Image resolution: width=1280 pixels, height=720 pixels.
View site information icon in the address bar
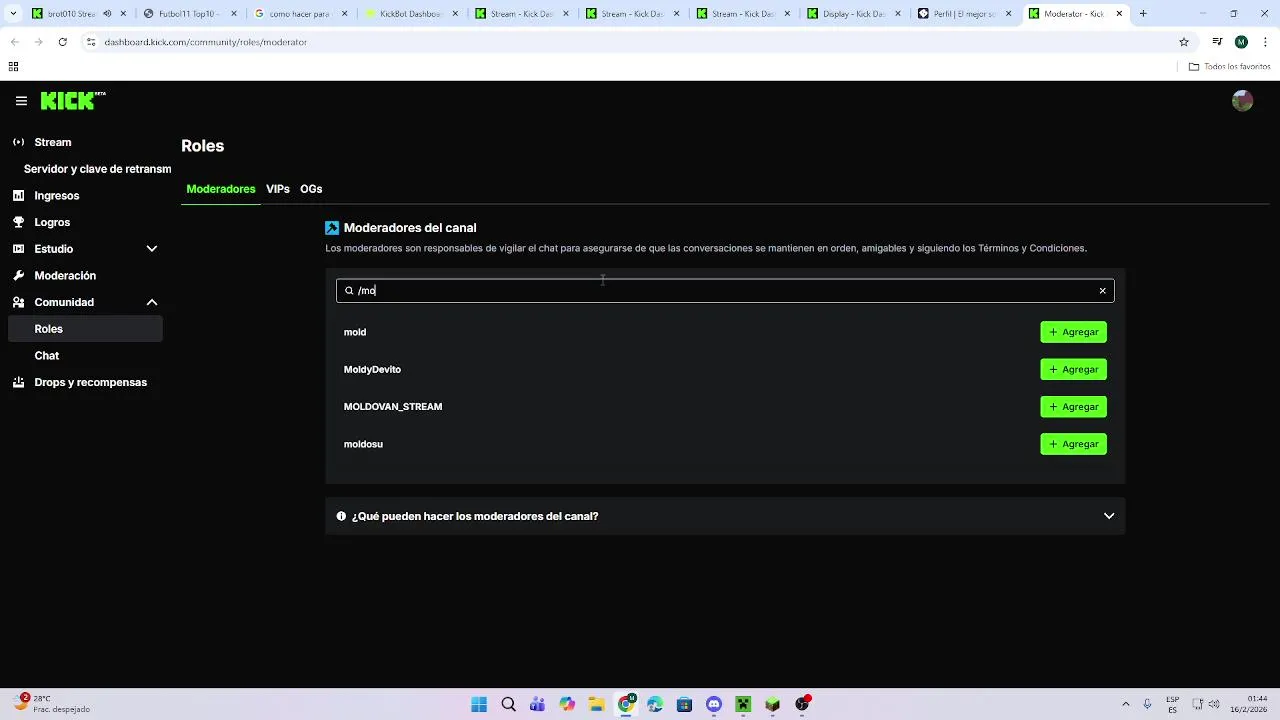90,42
